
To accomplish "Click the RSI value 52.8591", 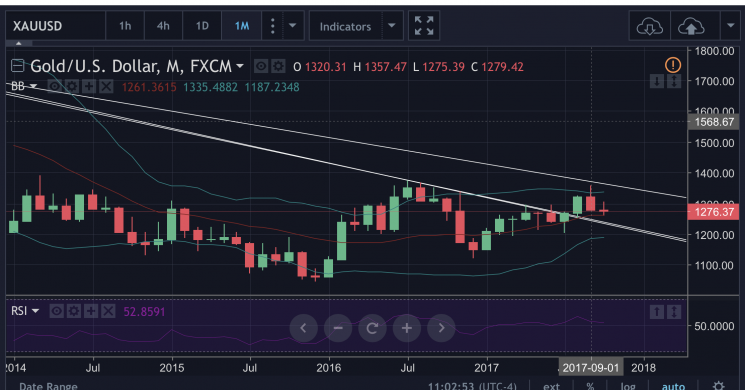I will point(144,312).
